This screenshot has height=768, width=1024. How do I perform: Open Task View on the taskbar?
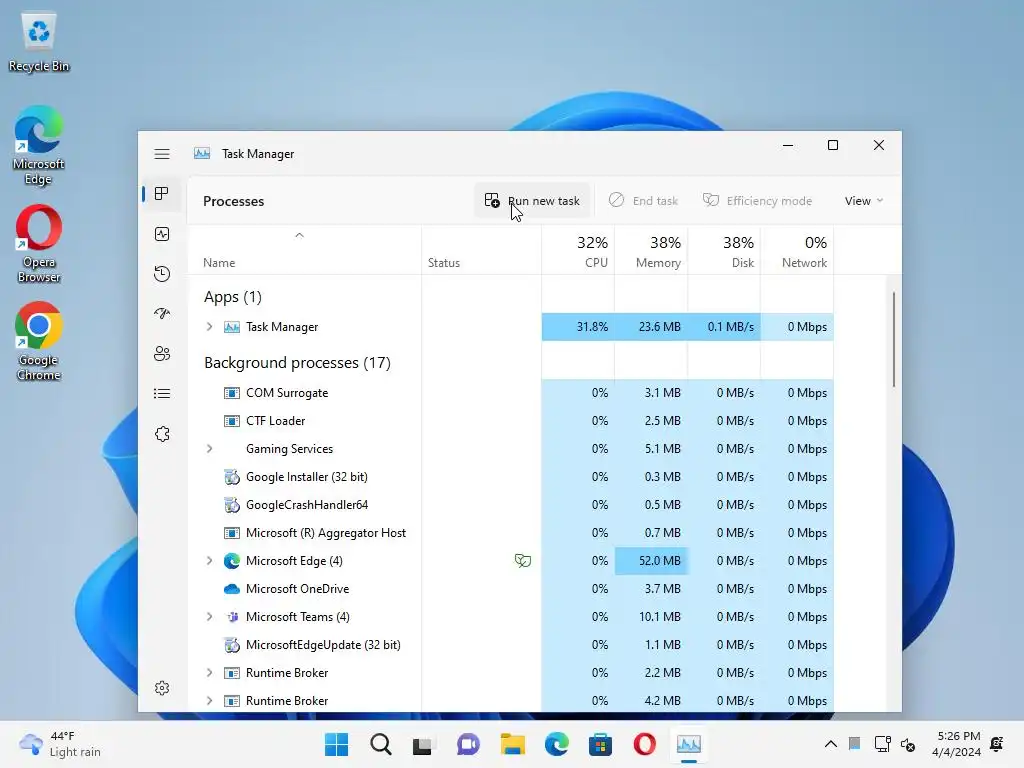pos(423,744)
